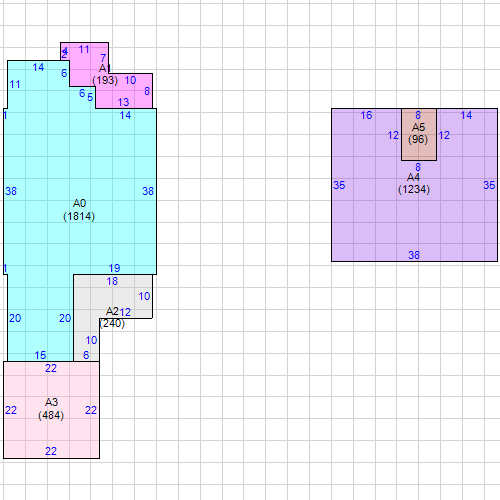Click the 10 dimension inside pink area A1
Image resolution: width=500 pixels, height=500 pixels.
click(x=130, y=80)
